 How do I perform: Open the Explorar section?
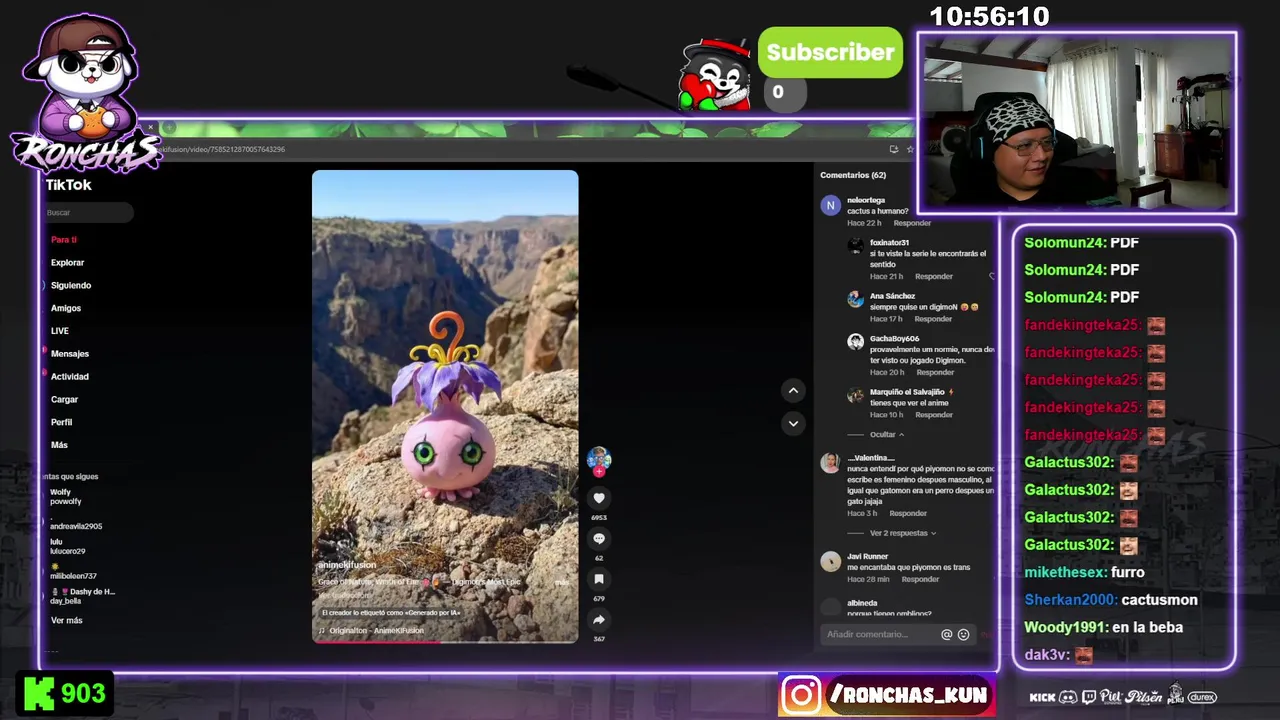pyautogui.click(x=68, y=262)
